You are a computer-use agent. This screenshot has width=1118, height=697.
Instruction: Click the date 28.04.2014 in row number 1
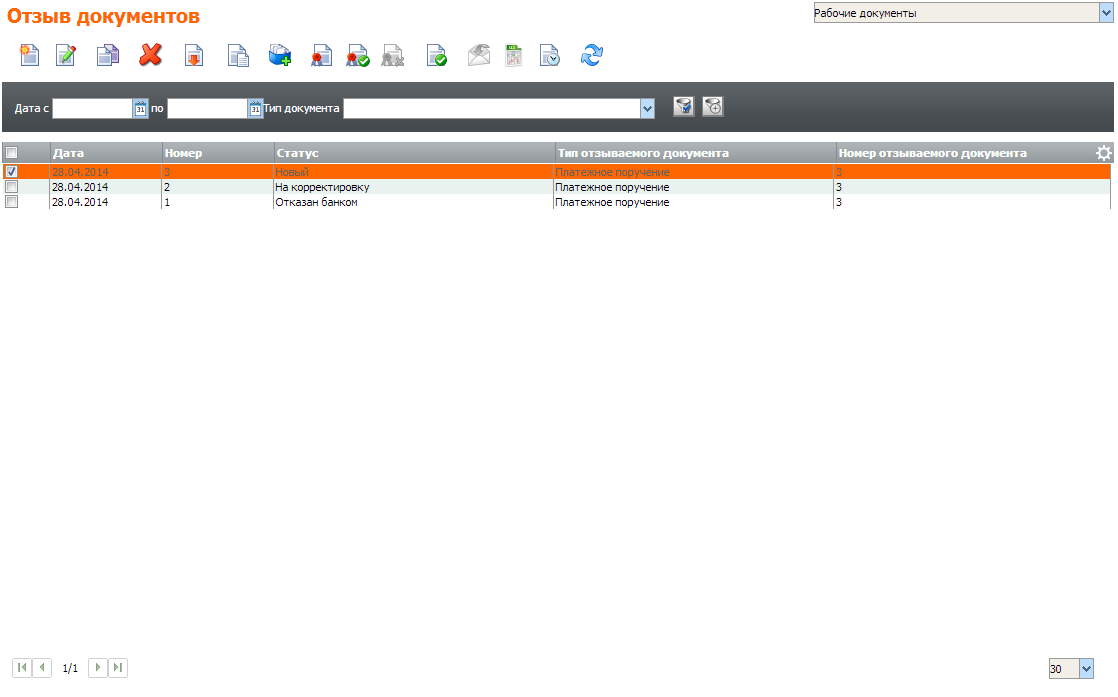click(x=80, y=202)
